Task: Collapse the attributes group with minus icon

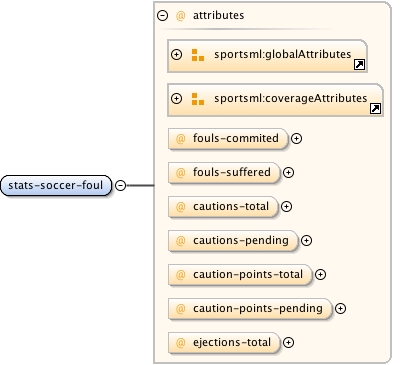Action: pyautogui.click(x=162, y=15)
